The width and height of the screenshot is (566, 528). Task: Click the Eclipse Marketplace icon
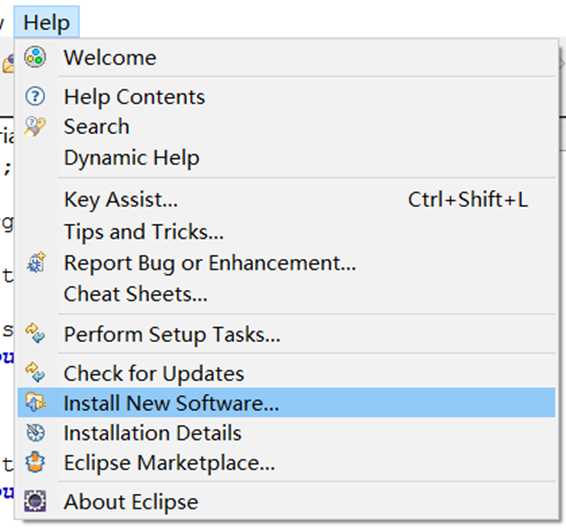click(35, 462)
